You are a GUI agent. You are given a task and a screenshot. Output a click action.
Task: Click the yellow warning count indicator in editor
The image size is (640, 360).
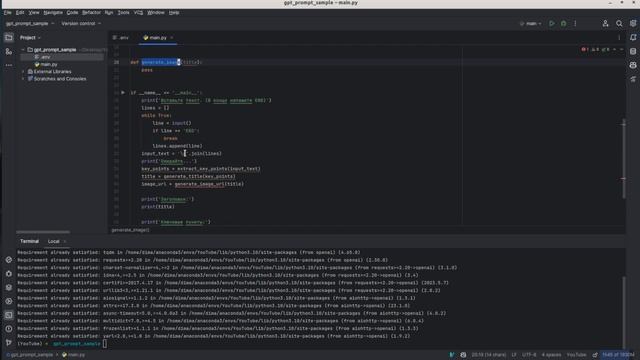click(595, 49)
